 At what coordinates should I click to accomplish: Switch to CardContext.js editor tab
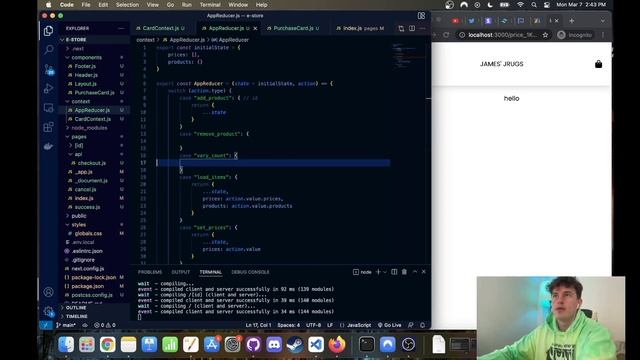point(160,28)
